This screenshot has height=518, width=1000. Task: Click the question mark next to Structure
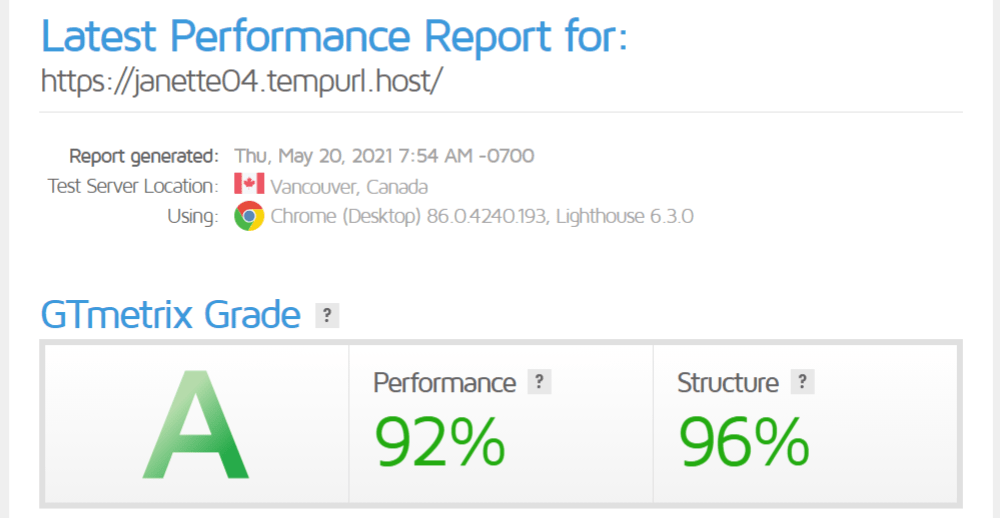pyautogui.click(x=801, y=382)
